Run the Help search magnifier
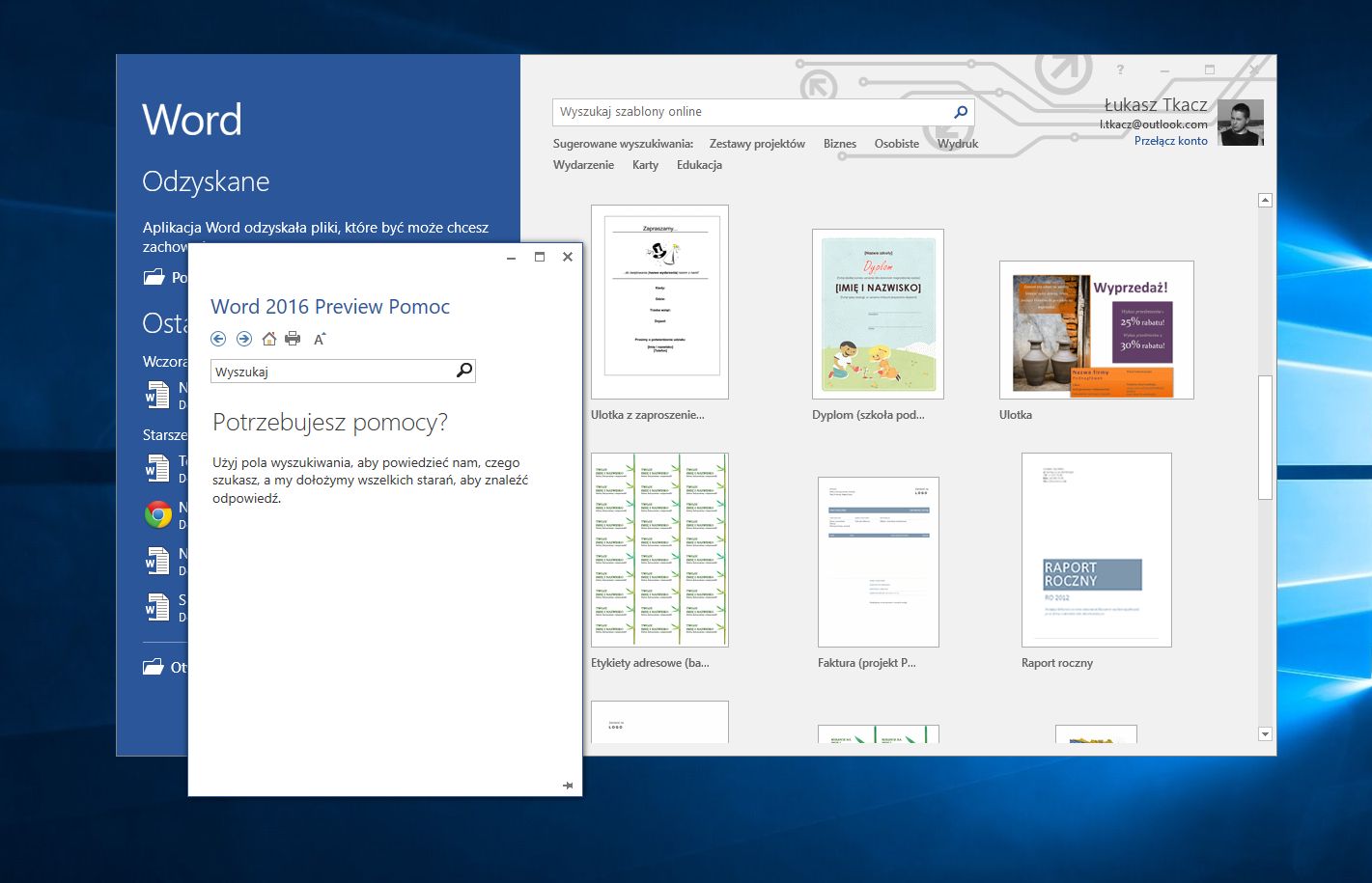The width and height of the screenshot is (1372, 883). coord(464,371)
